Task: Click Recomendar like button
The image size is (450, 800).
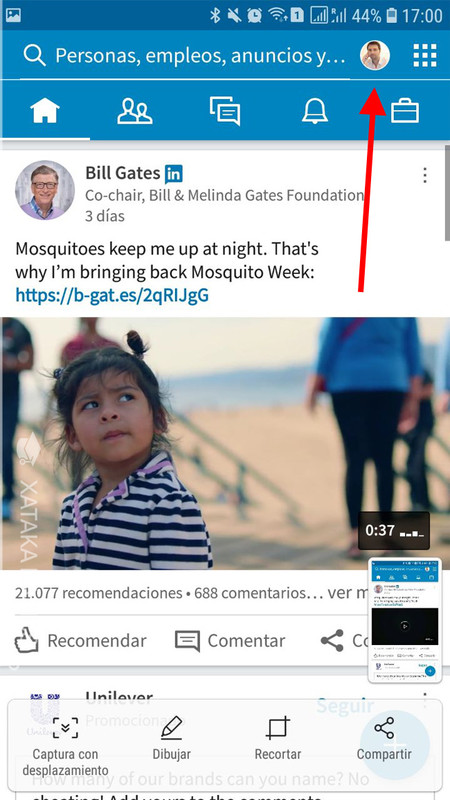Action: point(80,641)
